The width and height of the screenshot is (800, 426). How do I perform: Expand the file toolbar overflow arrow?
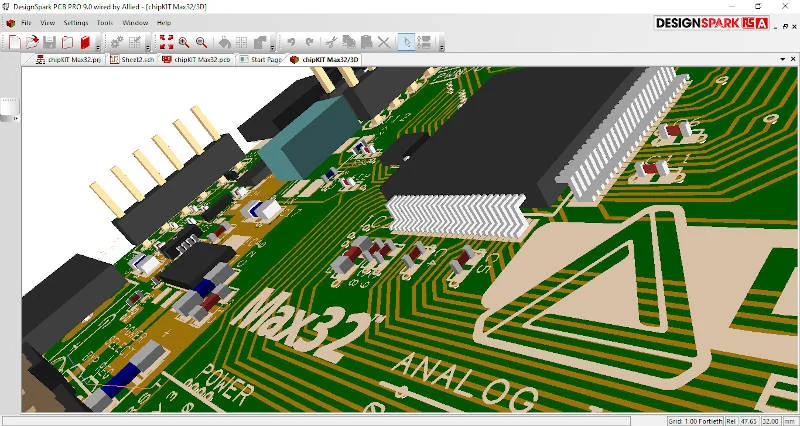coord(97,48)
